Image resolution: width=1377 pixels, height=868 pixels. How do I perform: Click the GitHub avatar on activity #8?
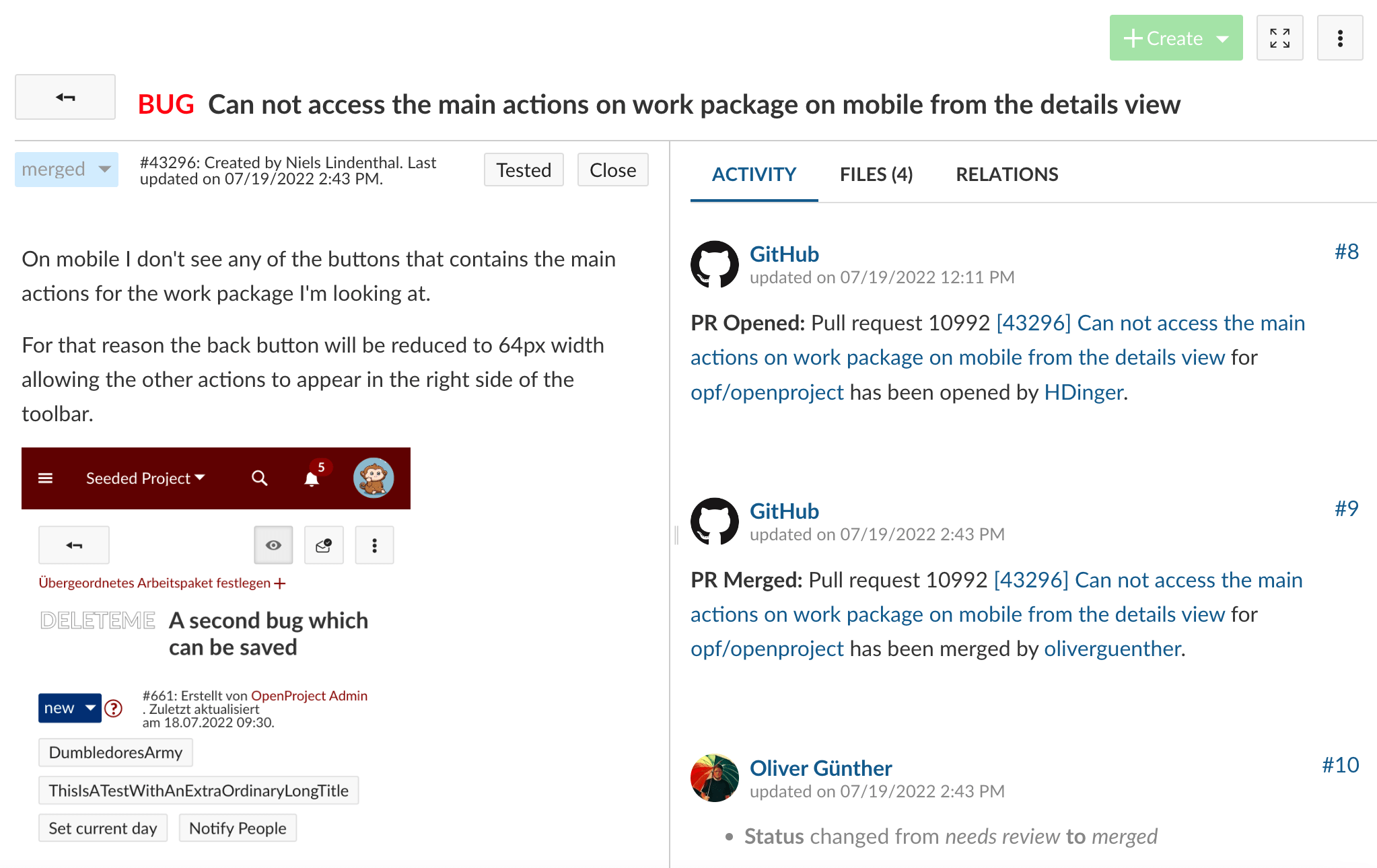pos(715,264)
